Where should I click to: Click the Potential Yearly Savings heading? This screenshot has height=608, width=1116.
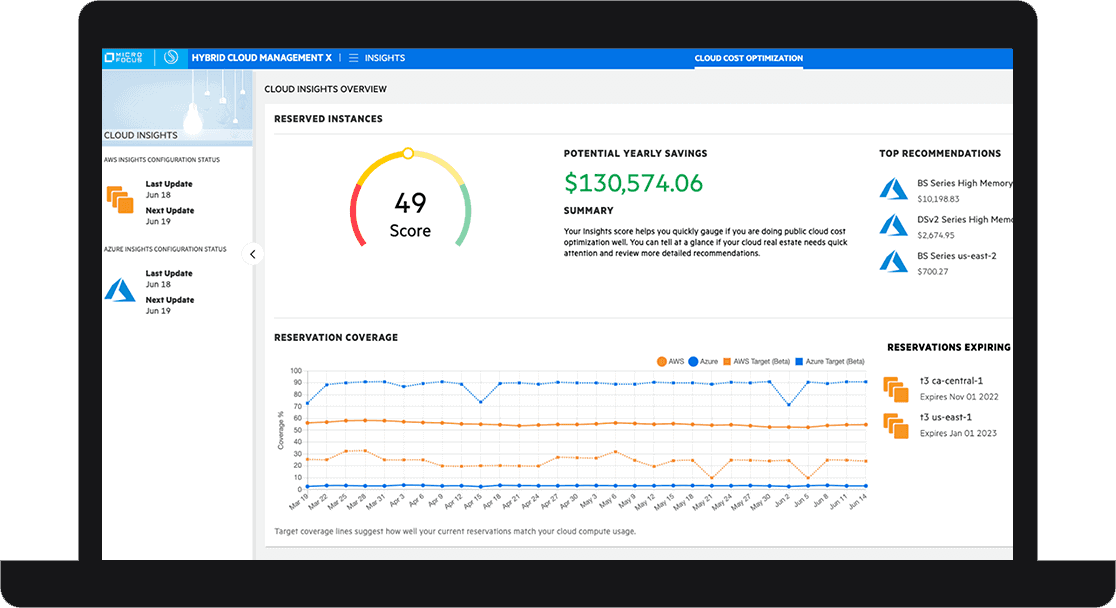(636, 154)
